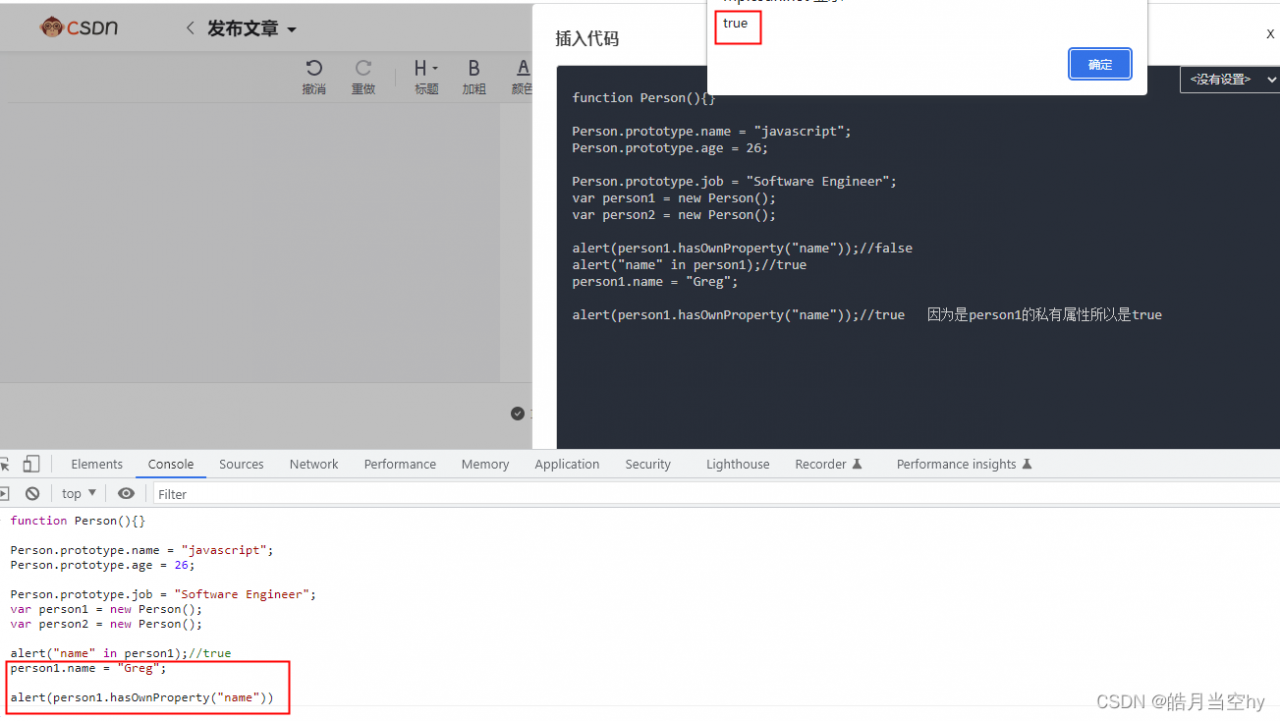Switch to the Elements tab

point(97,464)
